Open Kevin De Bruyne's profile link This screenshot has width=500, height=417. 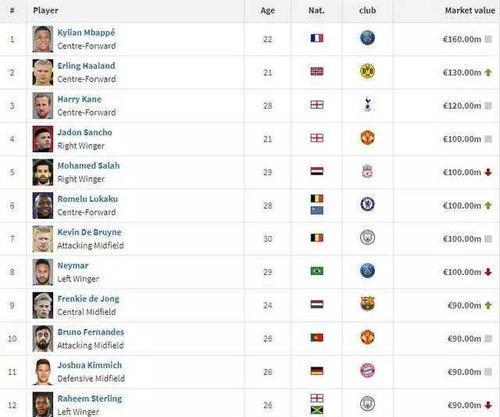(89, 232)
